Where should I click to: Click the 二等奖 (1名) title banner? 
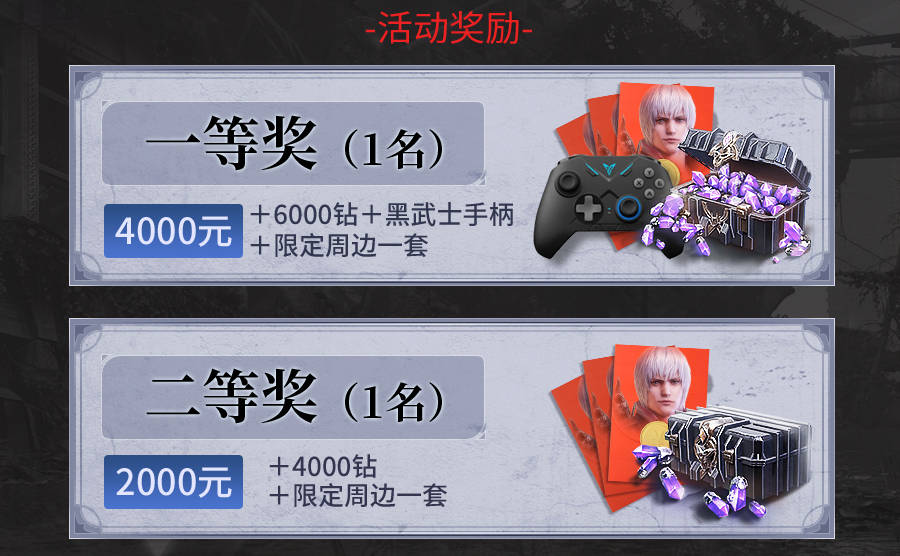point(293,398)
